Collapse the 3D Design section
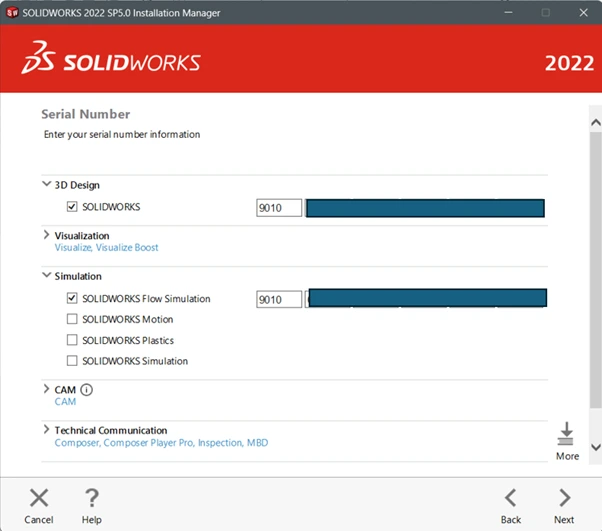 46,184
